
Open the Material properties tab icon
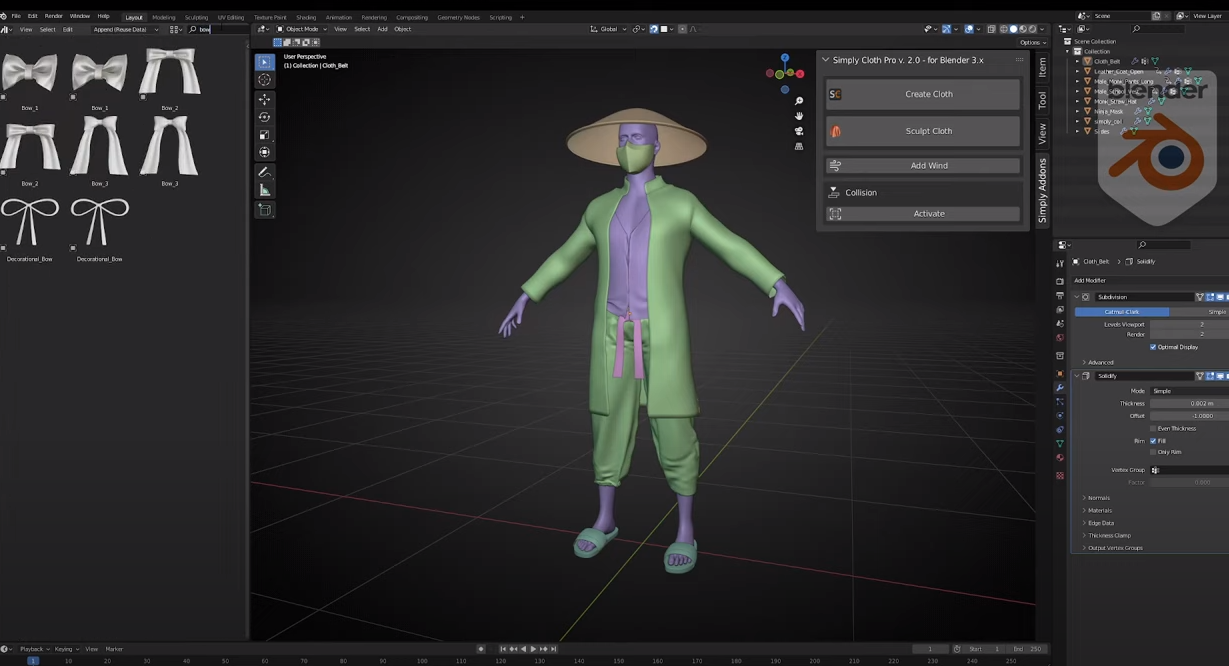click(x=1060, y=458)
